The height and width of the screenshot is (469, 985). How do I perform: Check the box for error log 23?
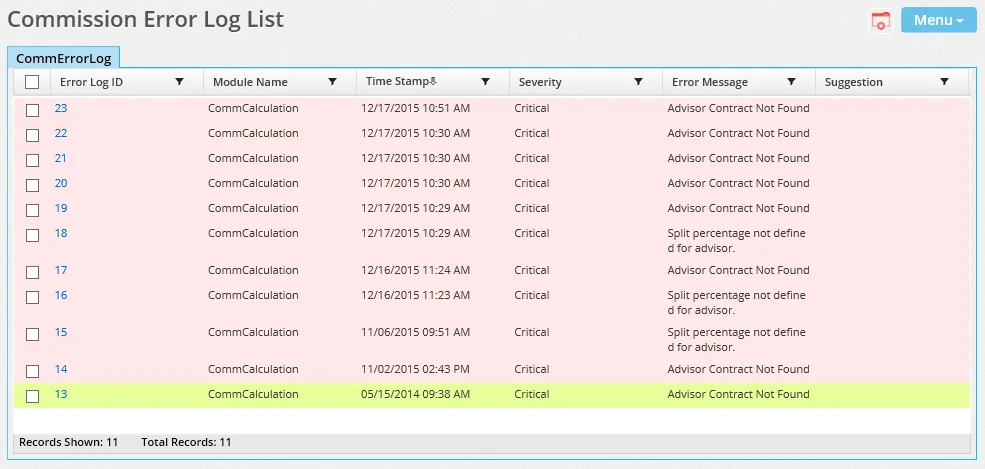coord(32,111)
